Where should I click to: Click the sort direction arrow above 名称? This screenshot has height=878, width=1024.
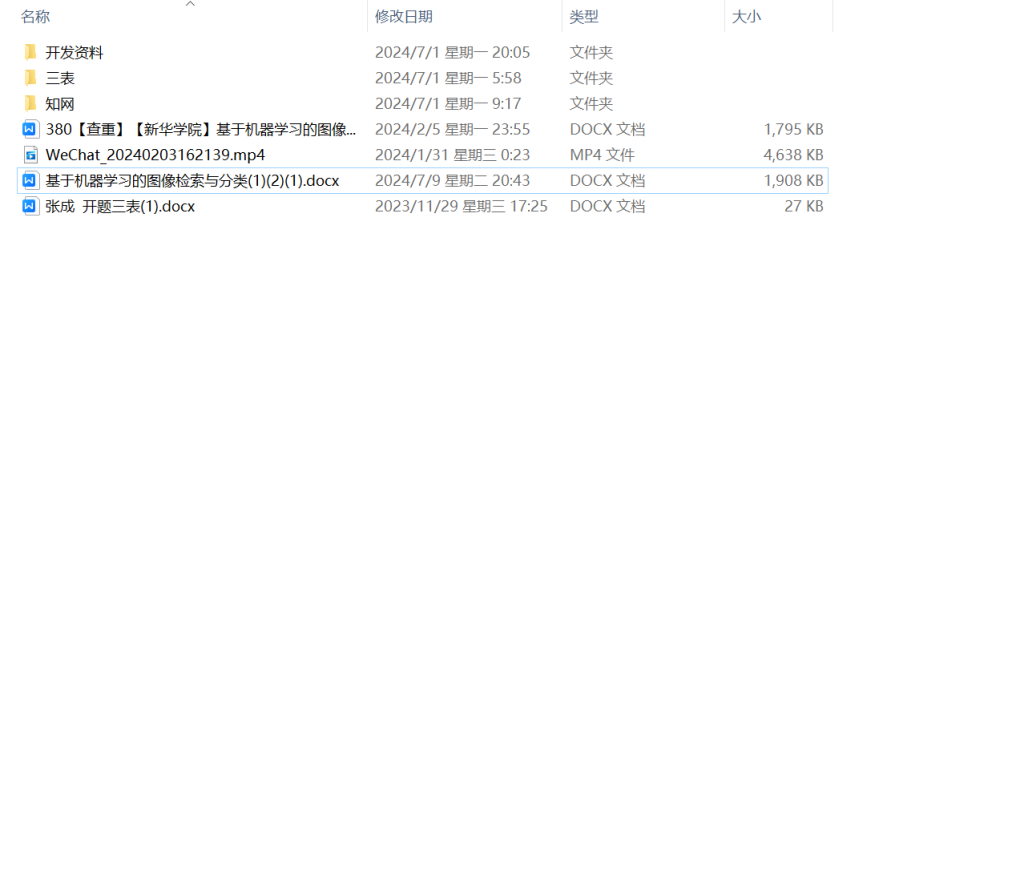coord(190,4)
